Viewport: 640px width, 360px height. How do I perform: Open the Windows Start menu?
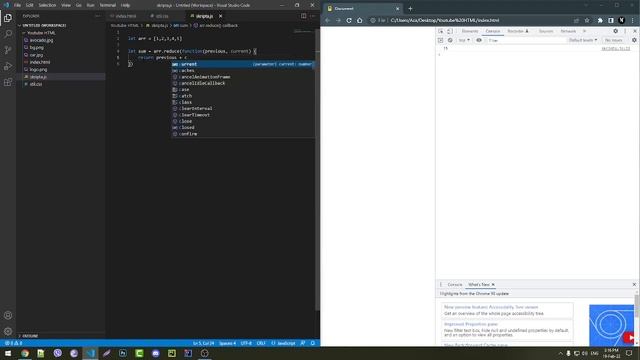tap(8, 353)
